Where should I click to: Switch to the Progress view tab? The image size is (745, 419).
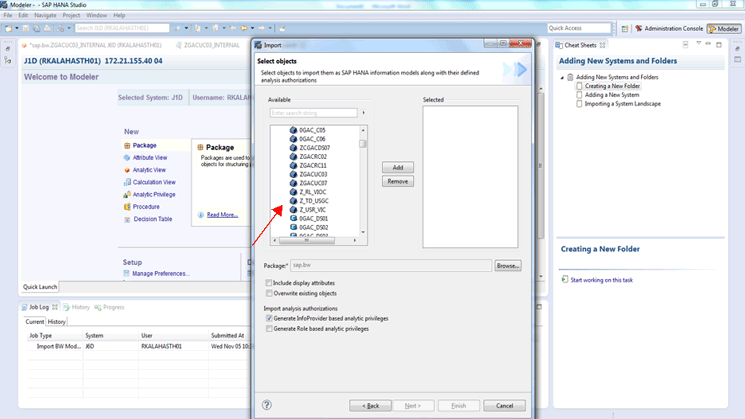(109, 307)
